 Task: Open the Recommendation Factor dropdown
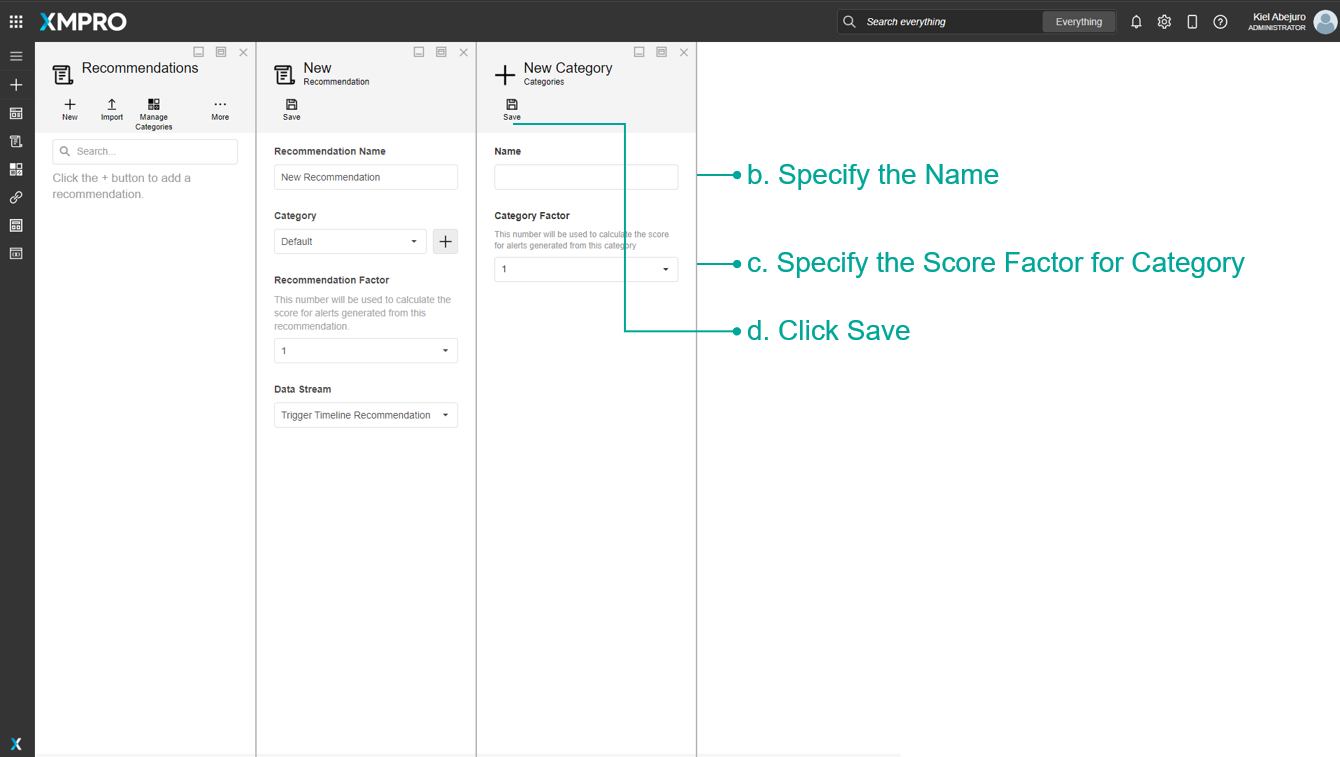[365, 351]
